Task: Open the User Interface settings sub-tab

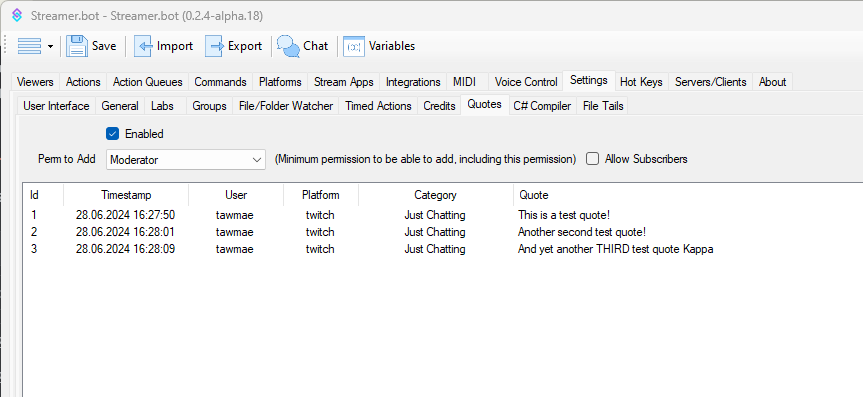Action: click(x=56, y=106)
